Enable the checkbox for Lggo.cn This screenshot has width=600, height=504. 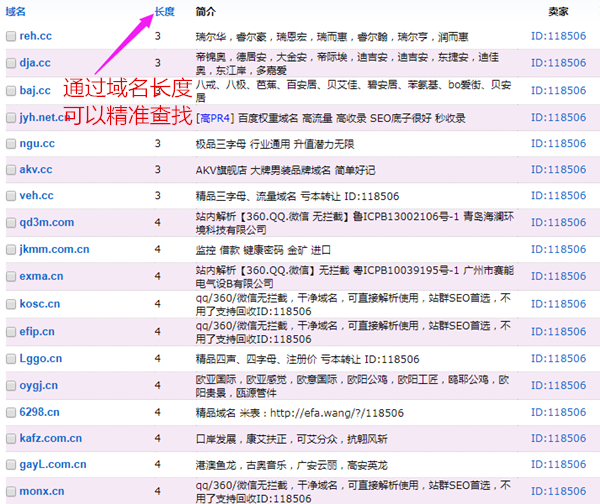point(10,358)
